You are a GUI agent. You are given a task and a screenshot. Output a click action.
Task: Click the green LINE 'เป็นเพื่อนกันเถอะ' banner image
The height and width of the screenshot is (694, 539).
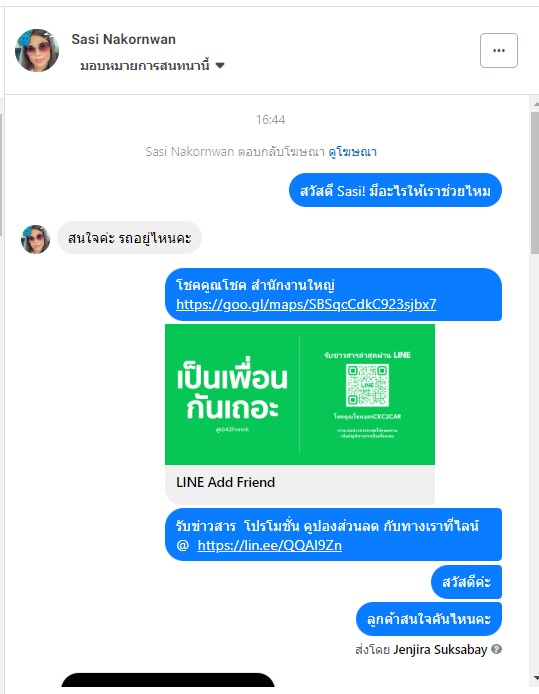tap(300, 394)
